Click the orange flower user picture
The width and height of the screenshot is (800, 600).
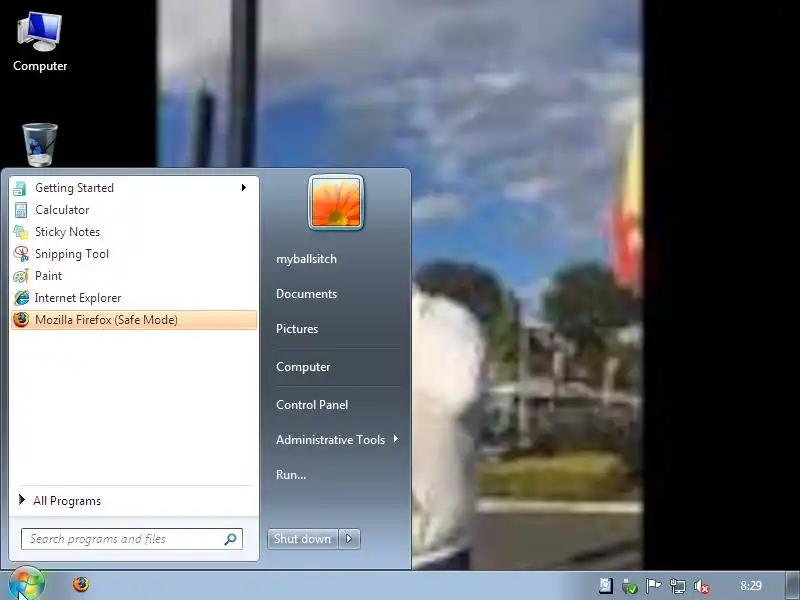point(336,203)
